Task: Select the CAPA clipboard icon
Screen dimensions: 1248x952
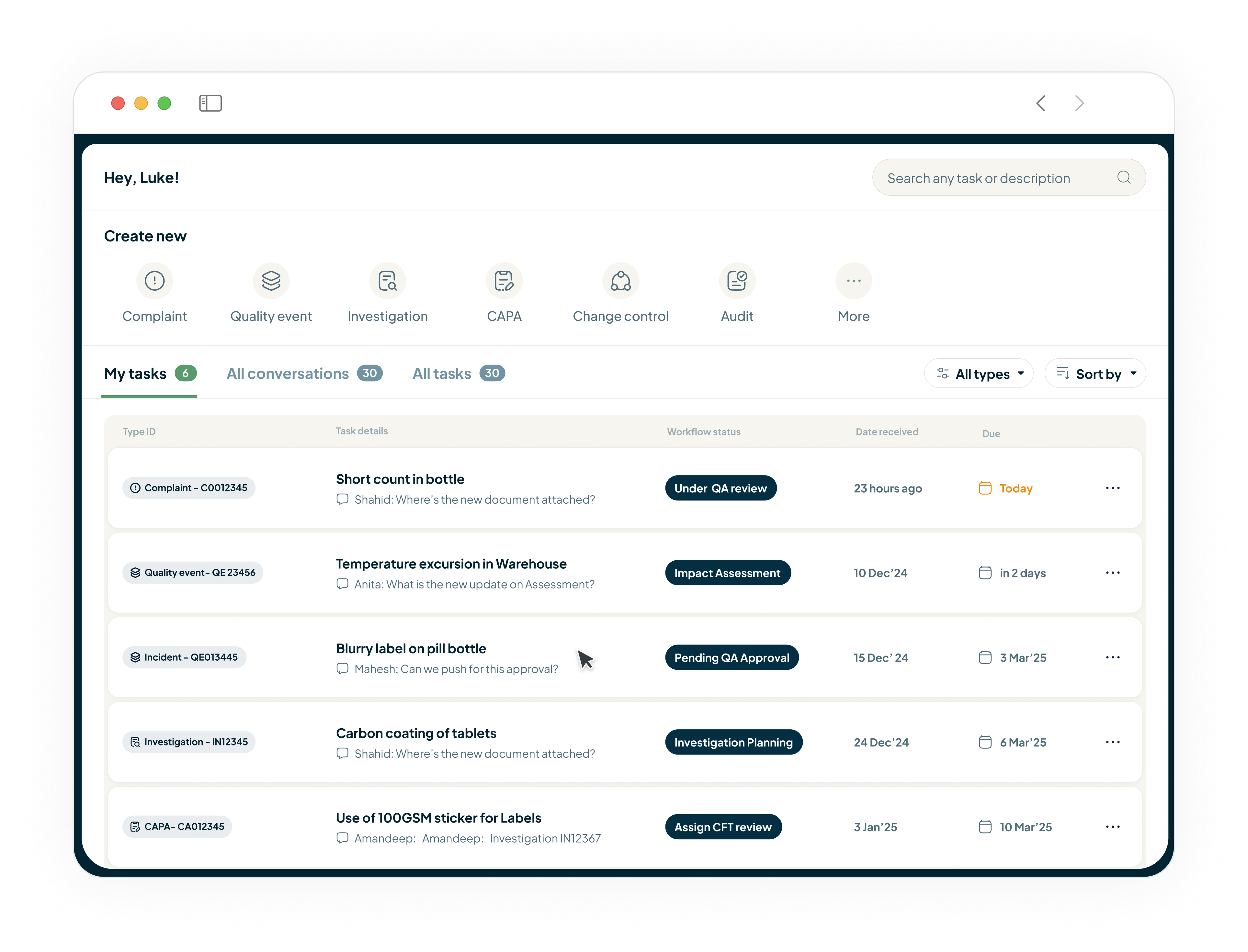Action: click(504, 281)
